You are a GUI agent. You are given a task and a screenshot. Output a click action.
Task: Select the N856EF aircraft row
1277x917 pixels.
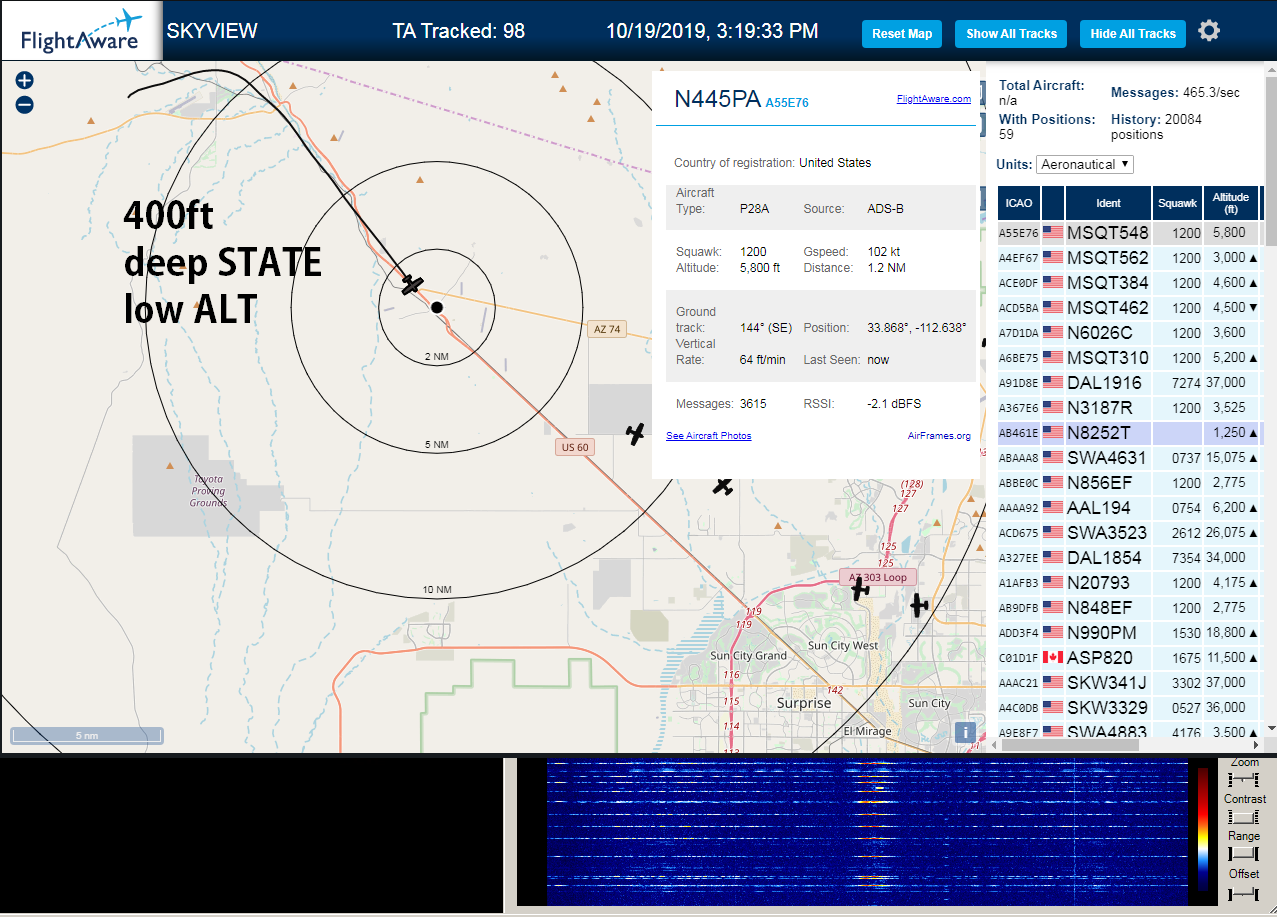pyautogui.click(x=1129, y=482)
